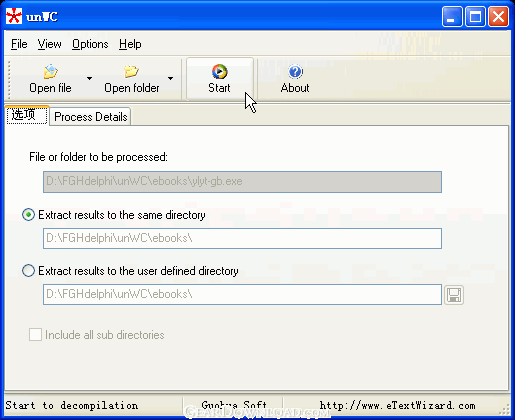Click the Open folder toolbar icon
The image size is (515, 420).
pos(131,71)
